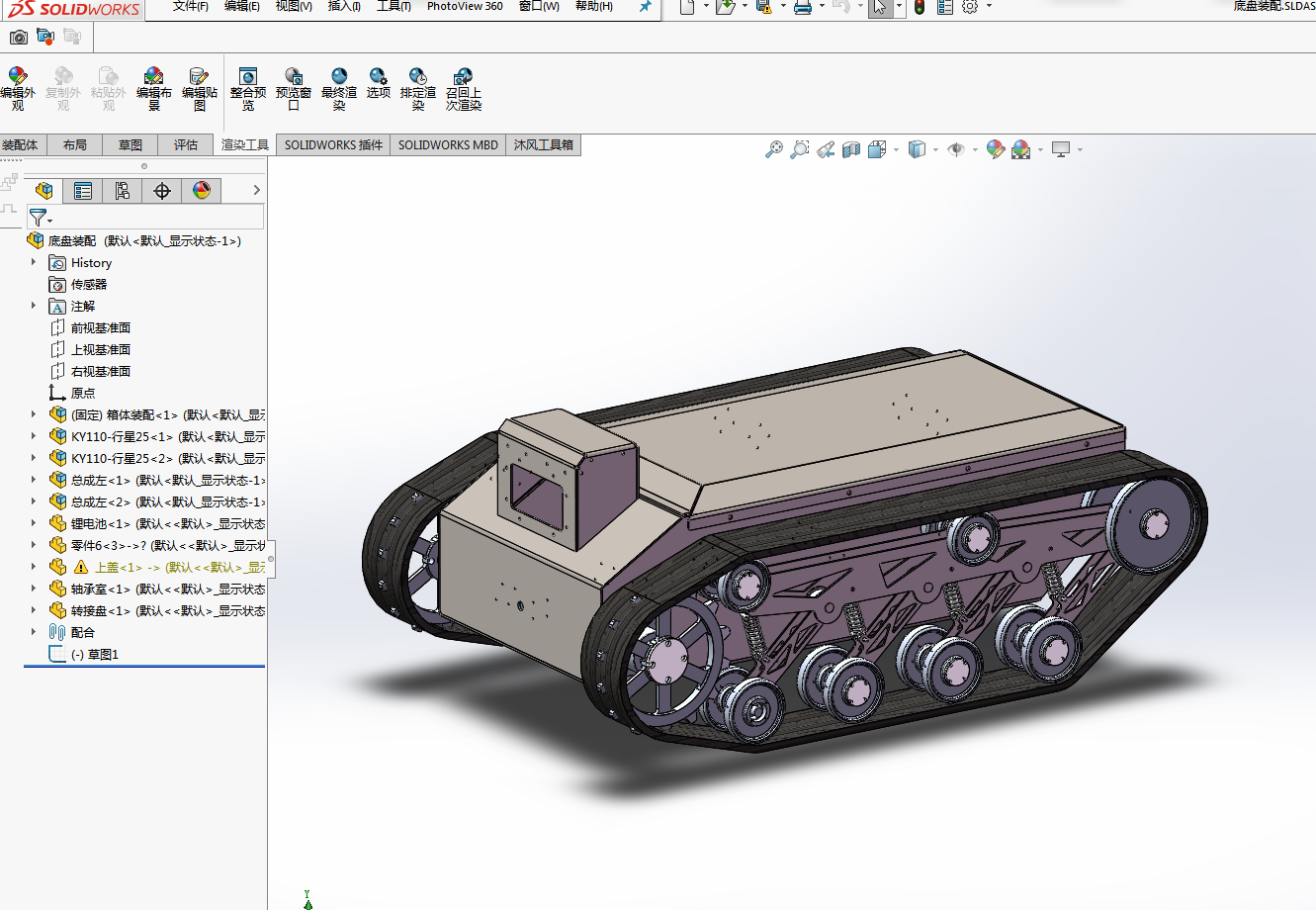Open the ConfigurationManager tab icon
Screen dimensions: 1316x910
(x=123, y=191)
